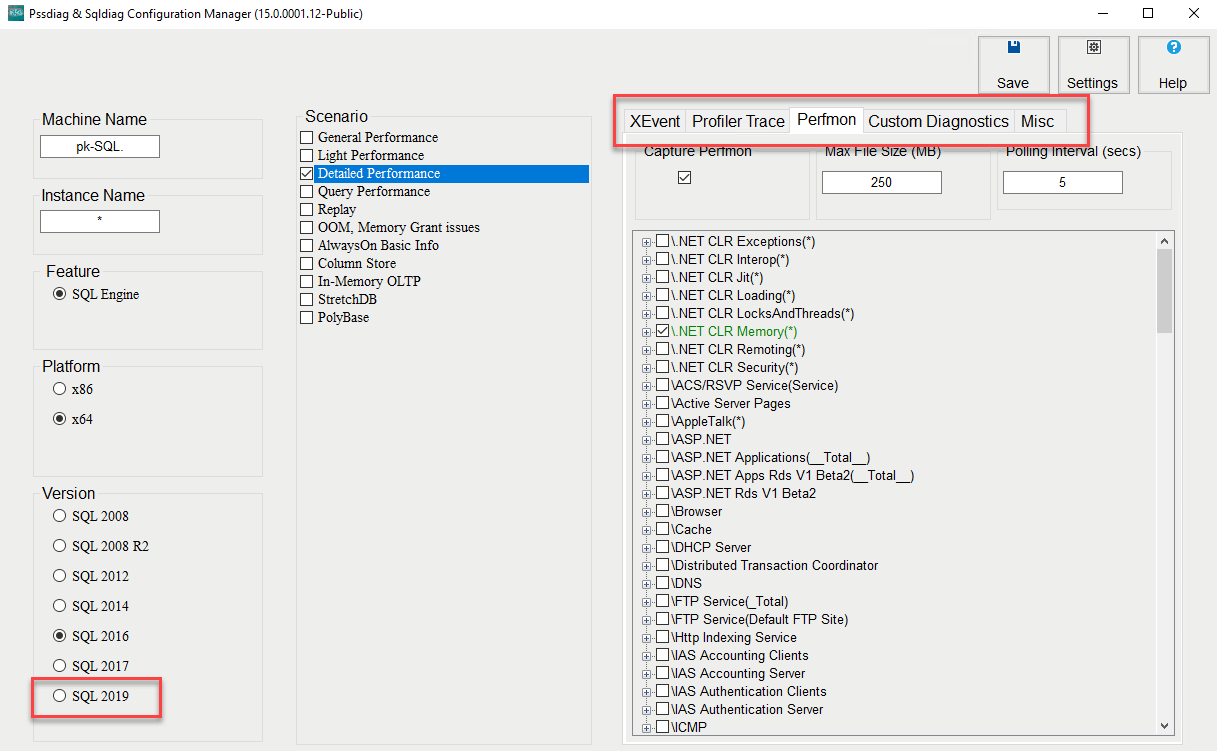Expand the .NET CLR Exceptions counter
This screenshot has width=1217, height=751.
click(x=646, y=241)
